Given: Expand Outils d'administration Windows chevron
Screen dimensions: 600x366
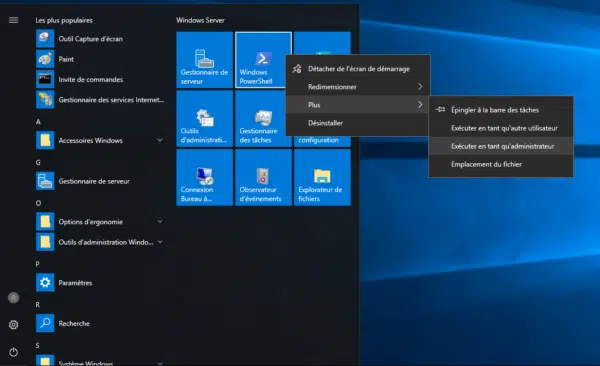Looking at the screenshot, I should pyautogui.click(x=160, y=242).
